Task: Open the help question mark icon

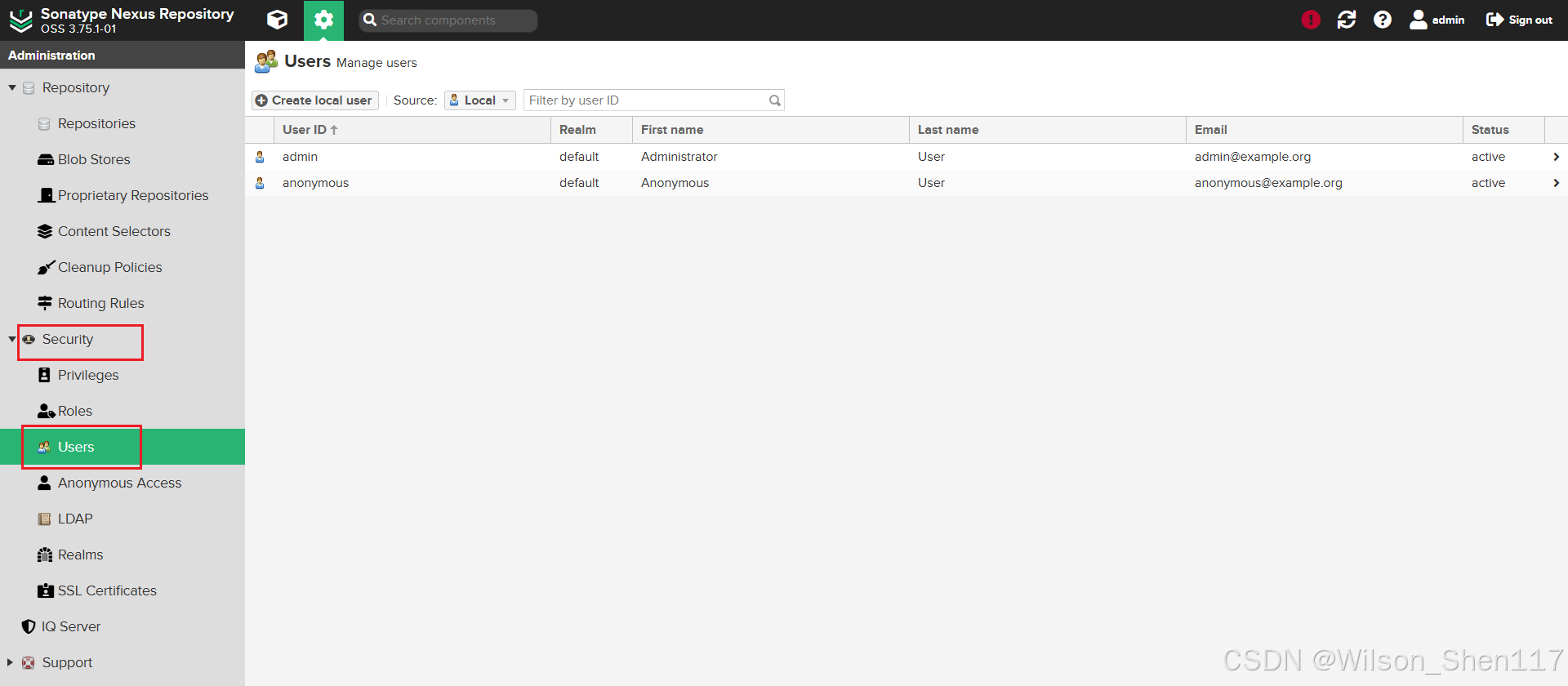Action: (1383, 20)
